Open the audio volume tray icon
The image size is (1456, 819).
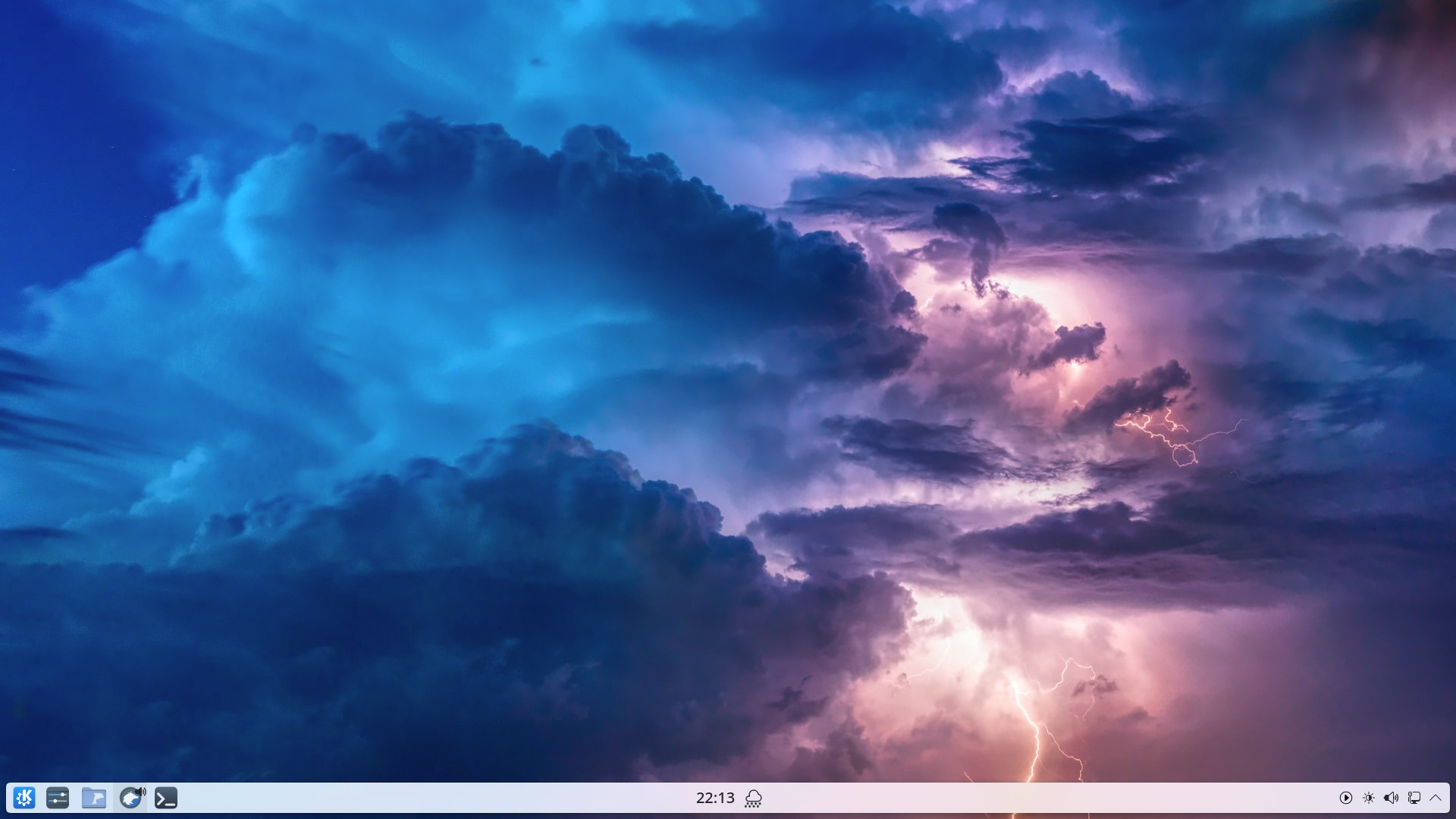coord(1391,798)
